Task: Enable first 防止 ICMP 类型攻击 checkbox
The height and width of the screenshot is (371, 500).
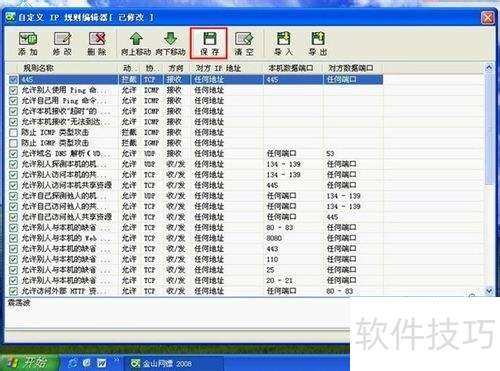Action: pos(13,133)
